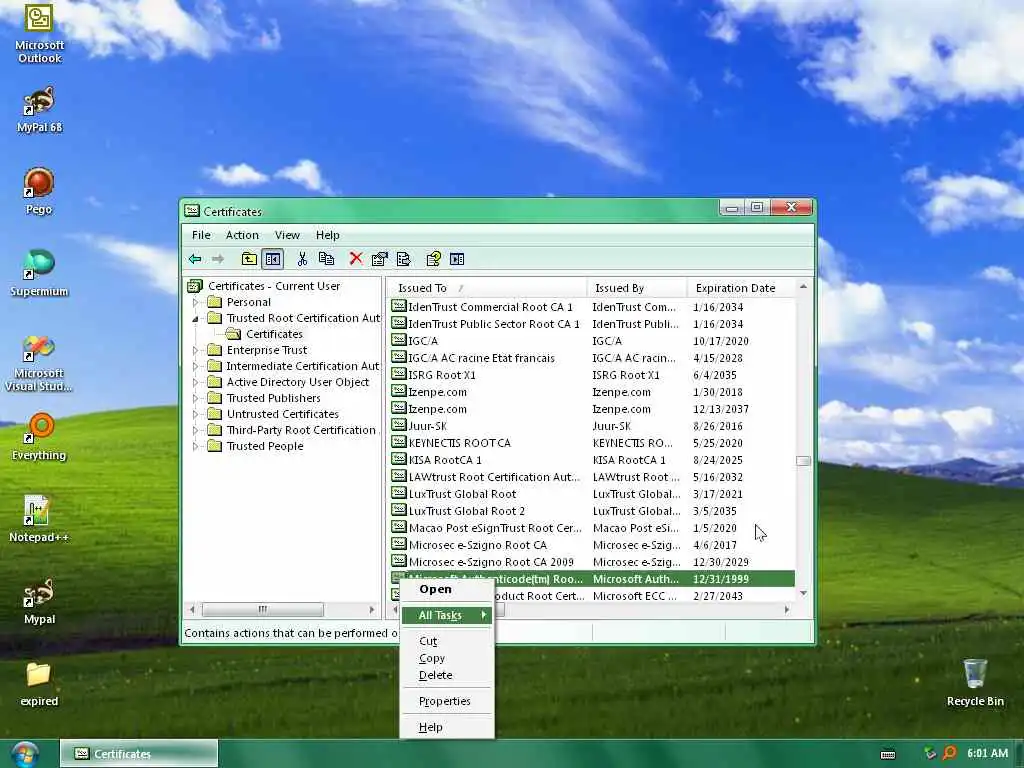Select the Izenpe.com certificate expiring 12/13/2037
Screen dimensions: 1024x768
click(x=592, y=409)
